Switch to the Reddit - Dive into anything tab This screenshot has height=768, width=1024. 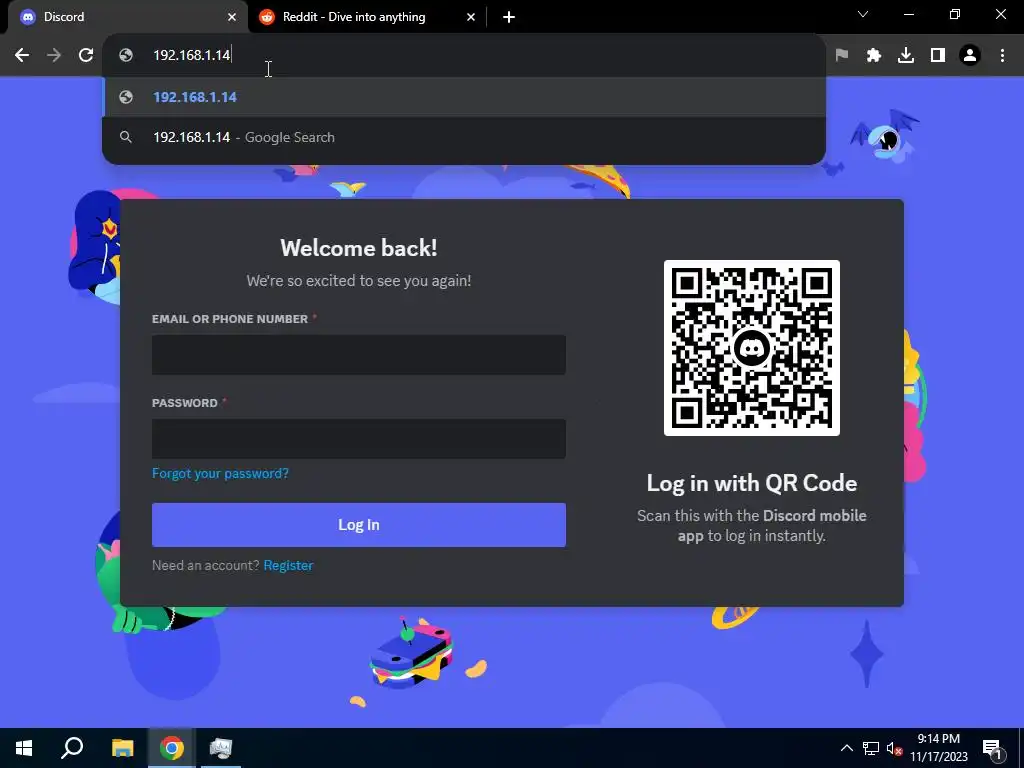click(x=367, y=17)
